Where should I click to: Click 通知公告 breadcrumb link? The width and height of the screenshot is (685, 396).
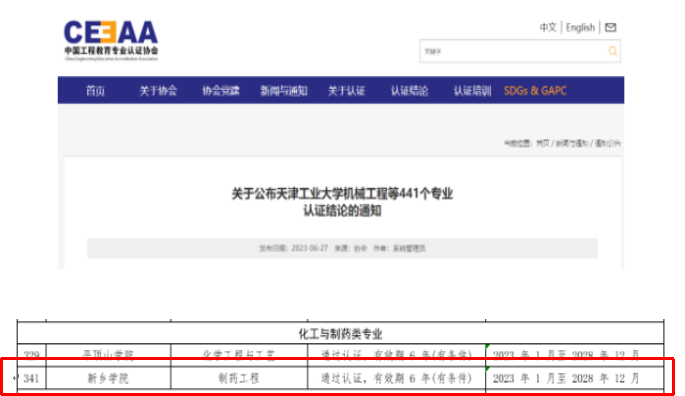pyautogui.click(x=608, y=143)
